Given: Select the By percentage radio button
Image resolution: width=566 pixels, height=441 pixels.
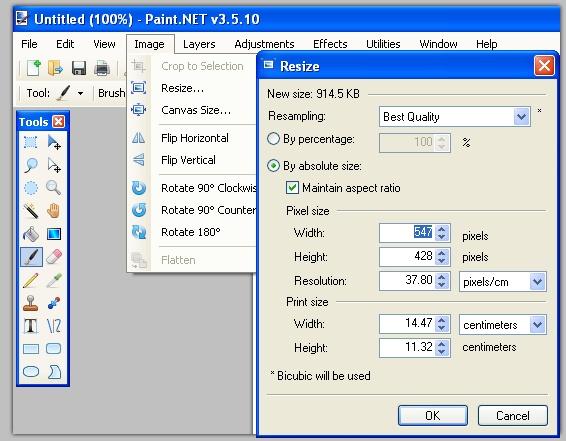Looking at the screenshot, I should (x=273, y=139).
